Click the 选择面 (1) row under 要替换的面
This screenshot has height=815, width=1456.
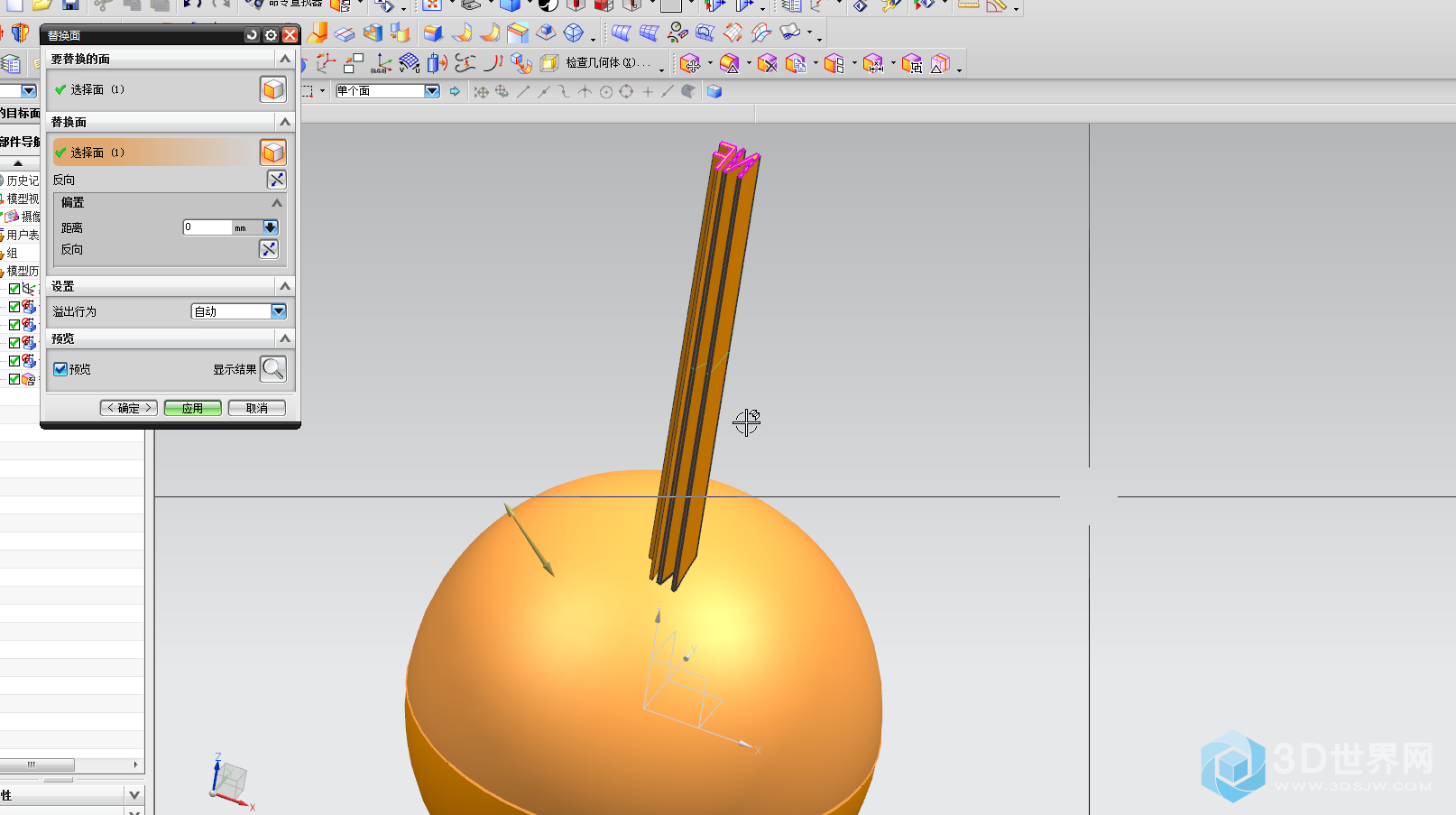click(154, 89)
